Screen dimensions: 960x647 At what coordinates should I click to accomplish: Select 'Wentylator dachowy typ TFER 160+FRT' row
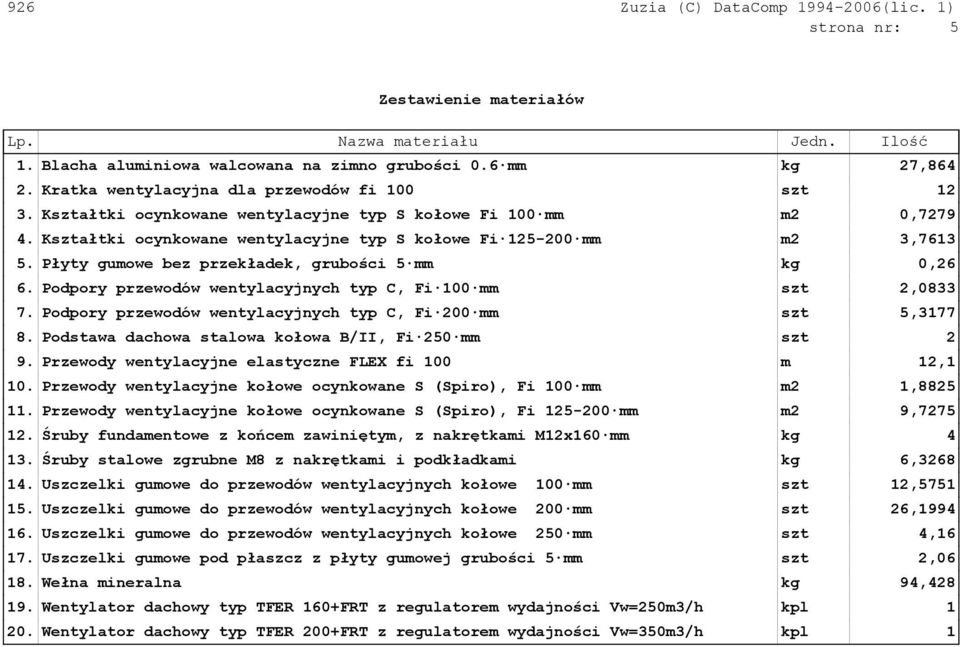481,607
